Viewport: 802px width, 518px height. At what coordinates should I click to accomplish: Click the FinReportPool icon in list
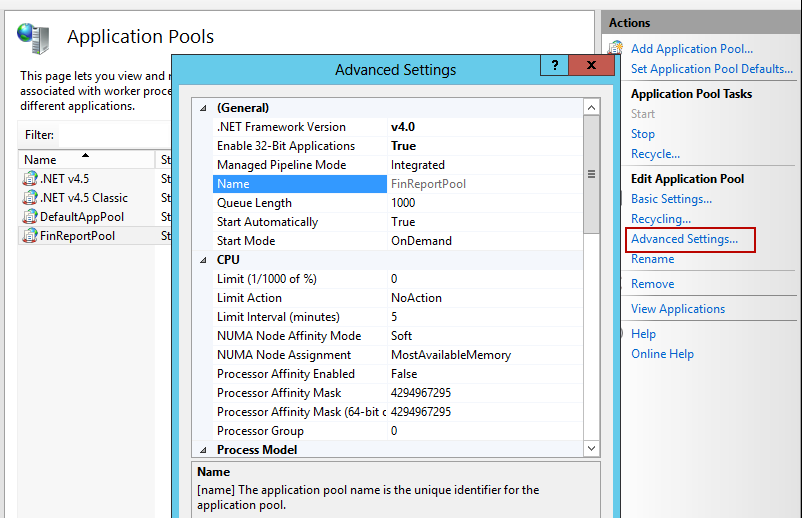[30, 236]
